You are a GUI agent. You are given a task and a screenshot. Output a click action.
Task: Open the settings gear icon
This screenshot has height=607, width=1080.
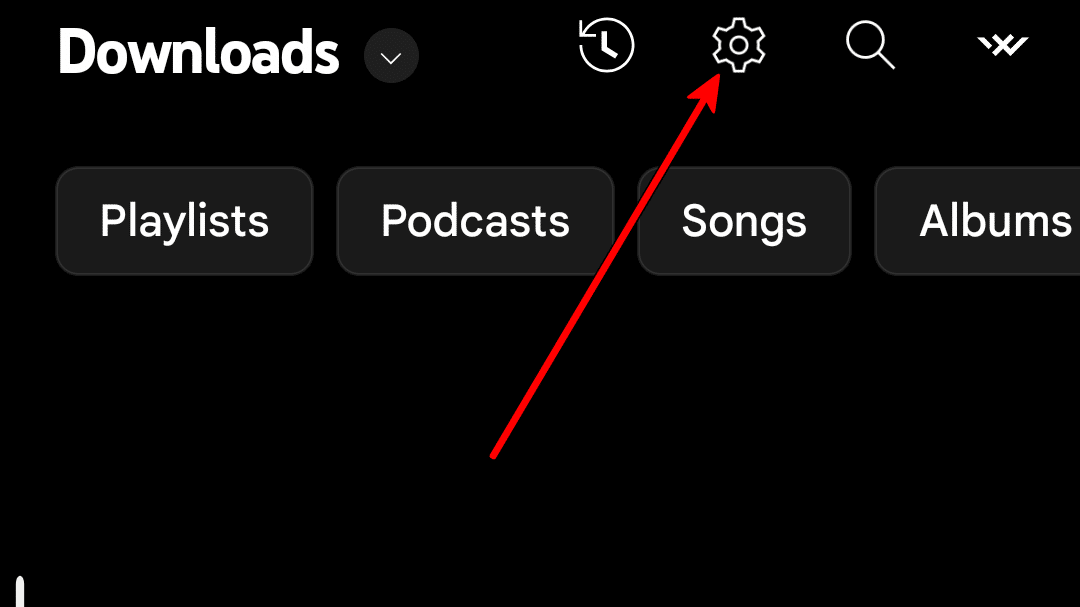coord(738,45)
